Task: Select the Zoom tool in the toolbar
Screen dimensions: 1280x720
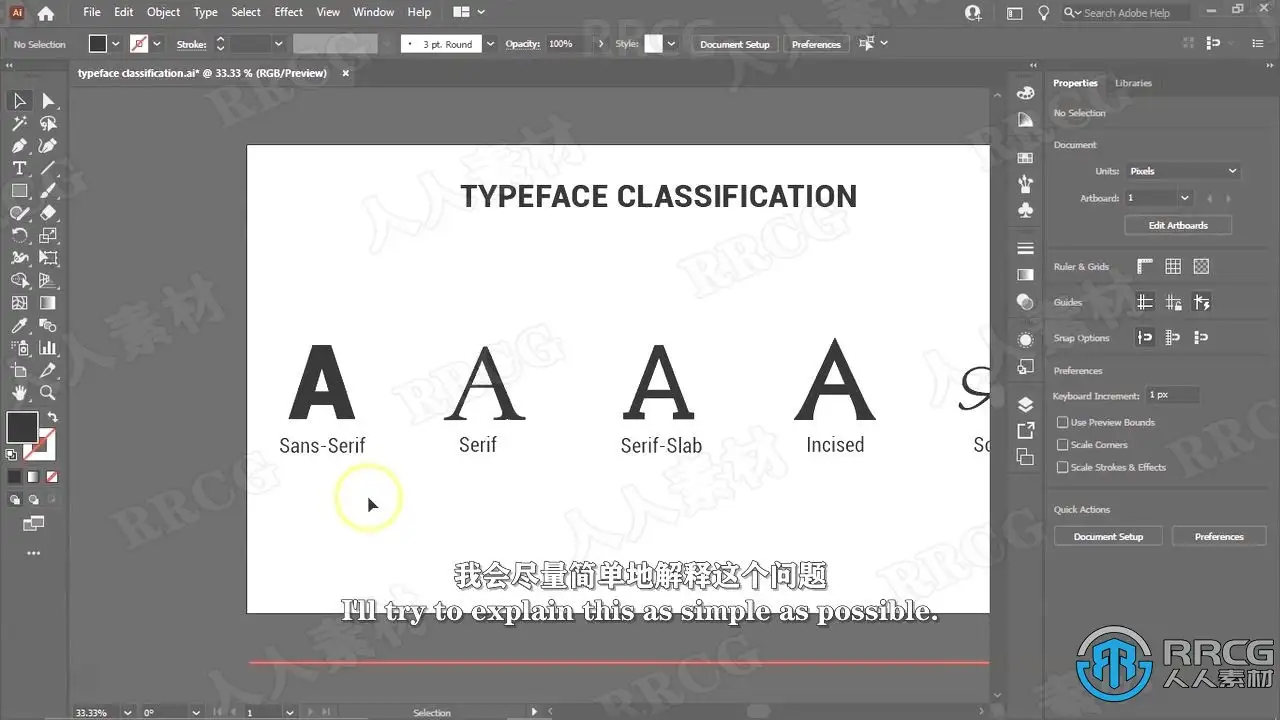Action: tap(48, 393)
